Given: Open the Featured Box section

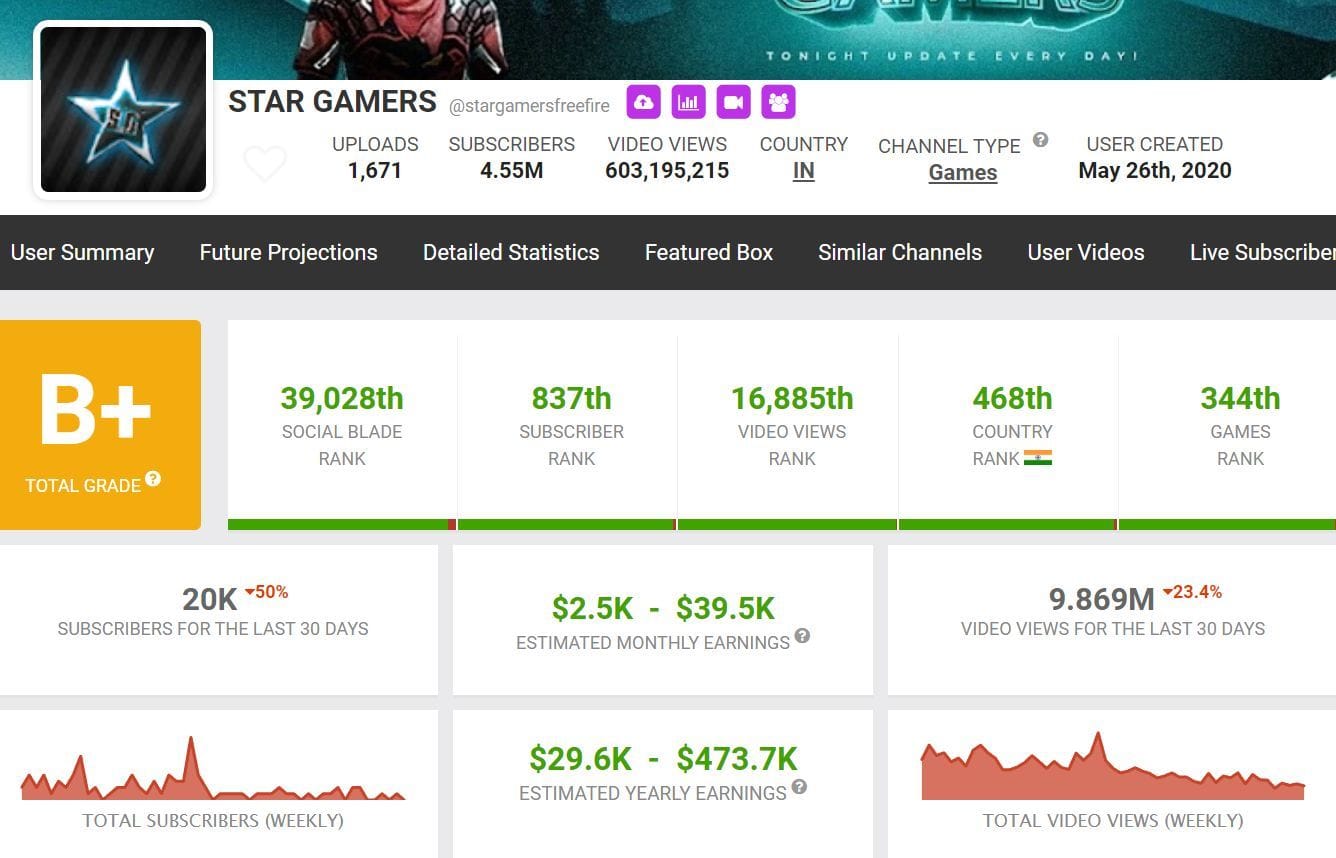Looking at the screenshot, I should (708, 252).
